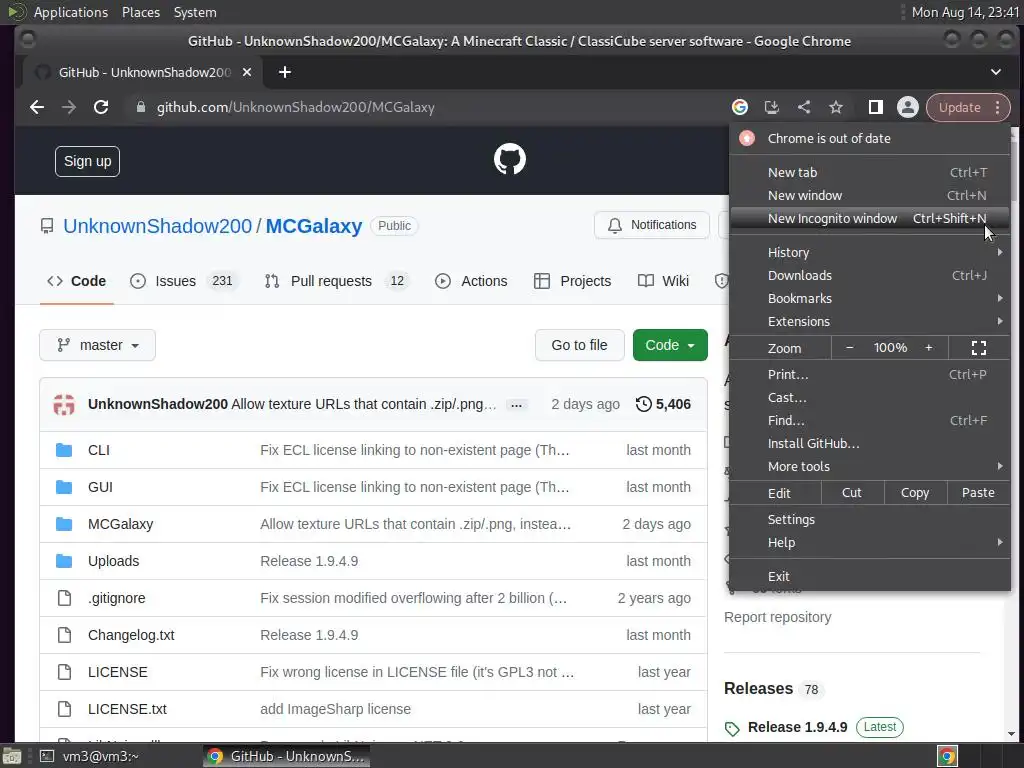Expand the Help submenu
The image size is (1024, 768).
point(869,543)
